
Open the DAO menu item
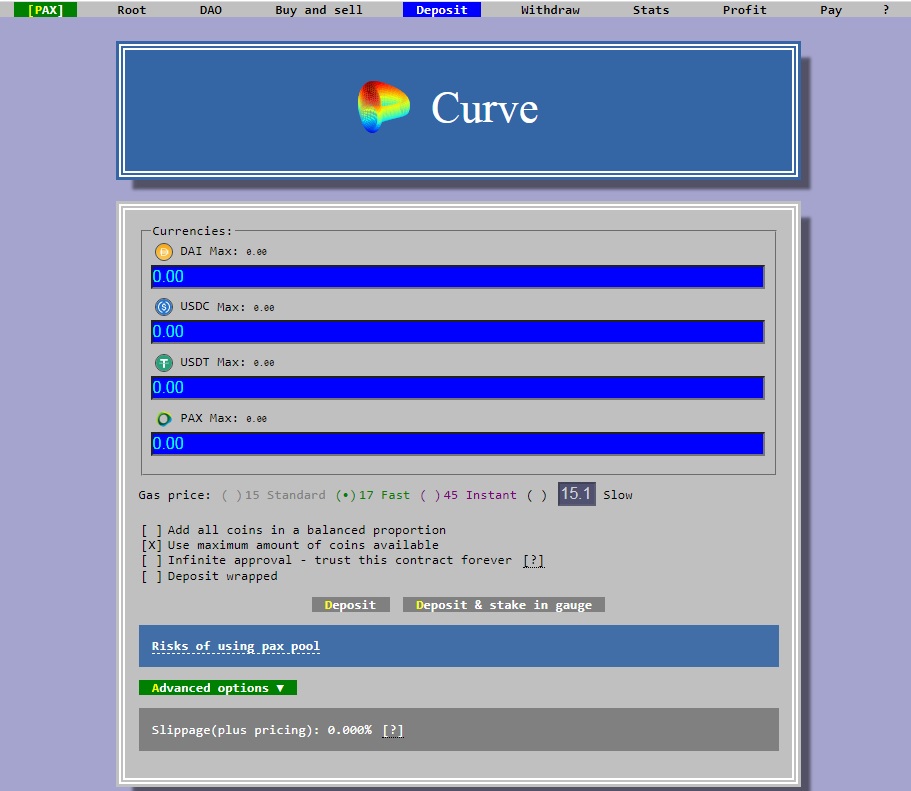point(210,10)
